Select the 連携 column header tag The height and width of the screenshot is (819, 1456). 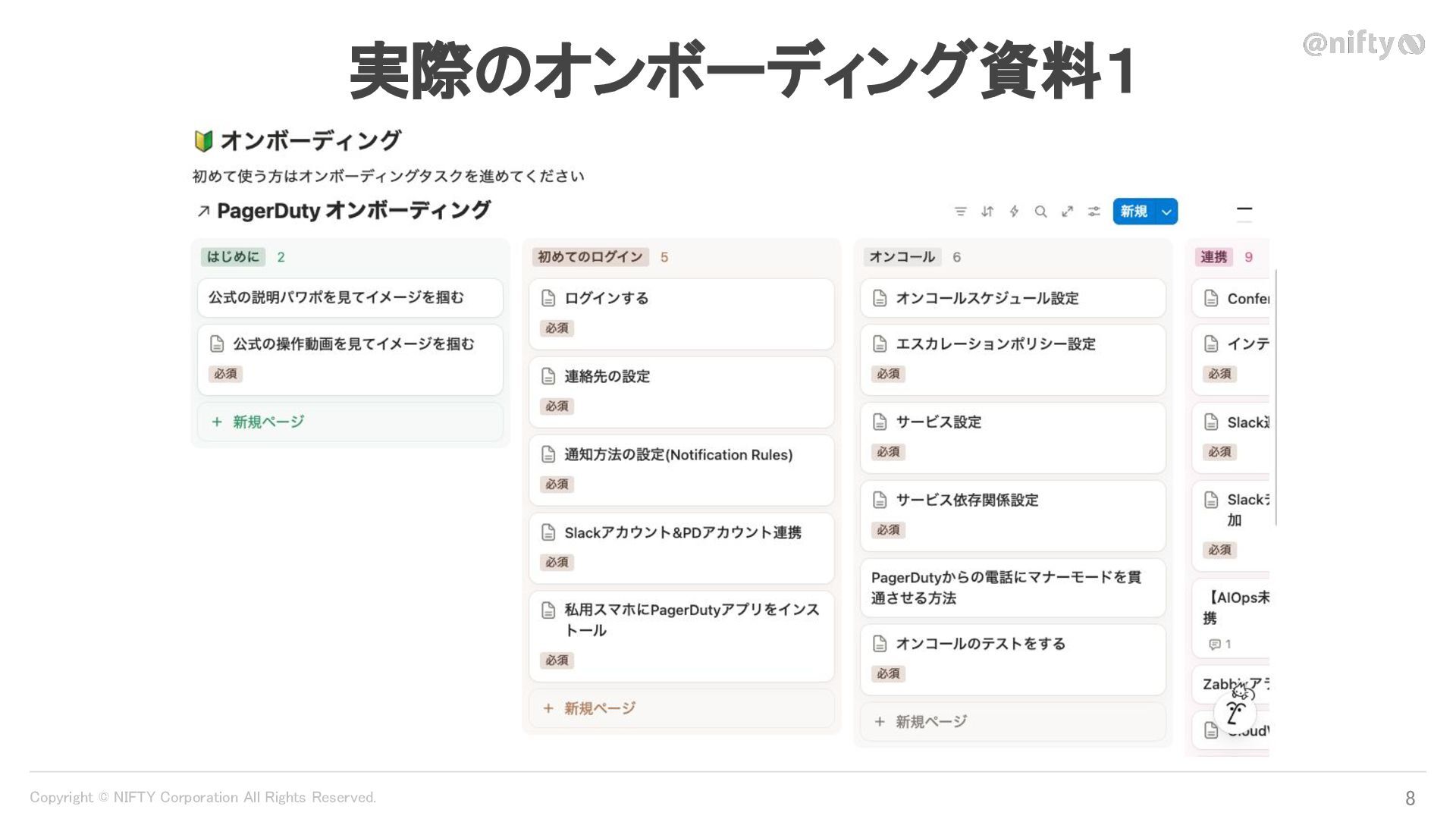point(1213,257)
